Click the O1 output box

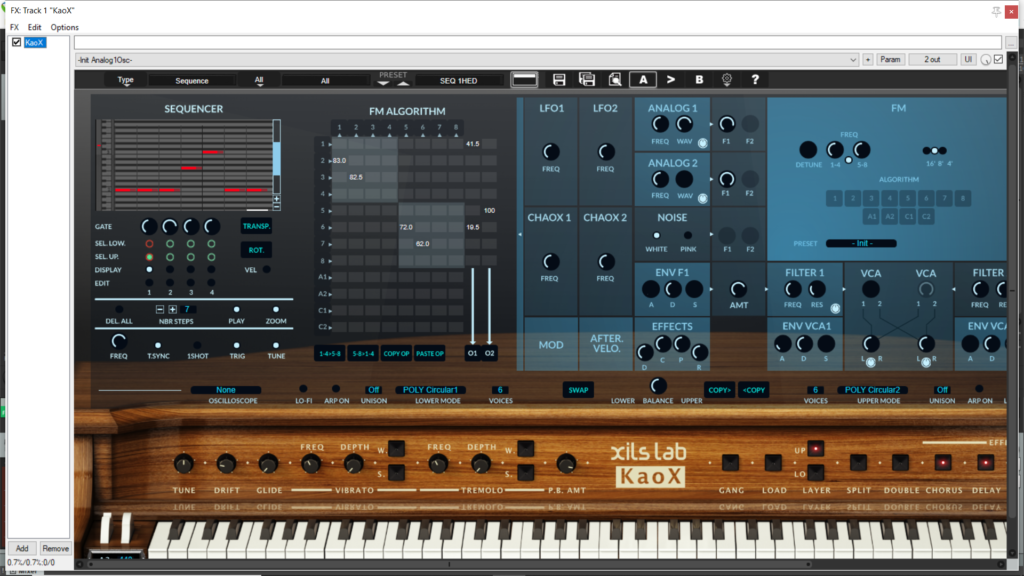tap(472, 353)
